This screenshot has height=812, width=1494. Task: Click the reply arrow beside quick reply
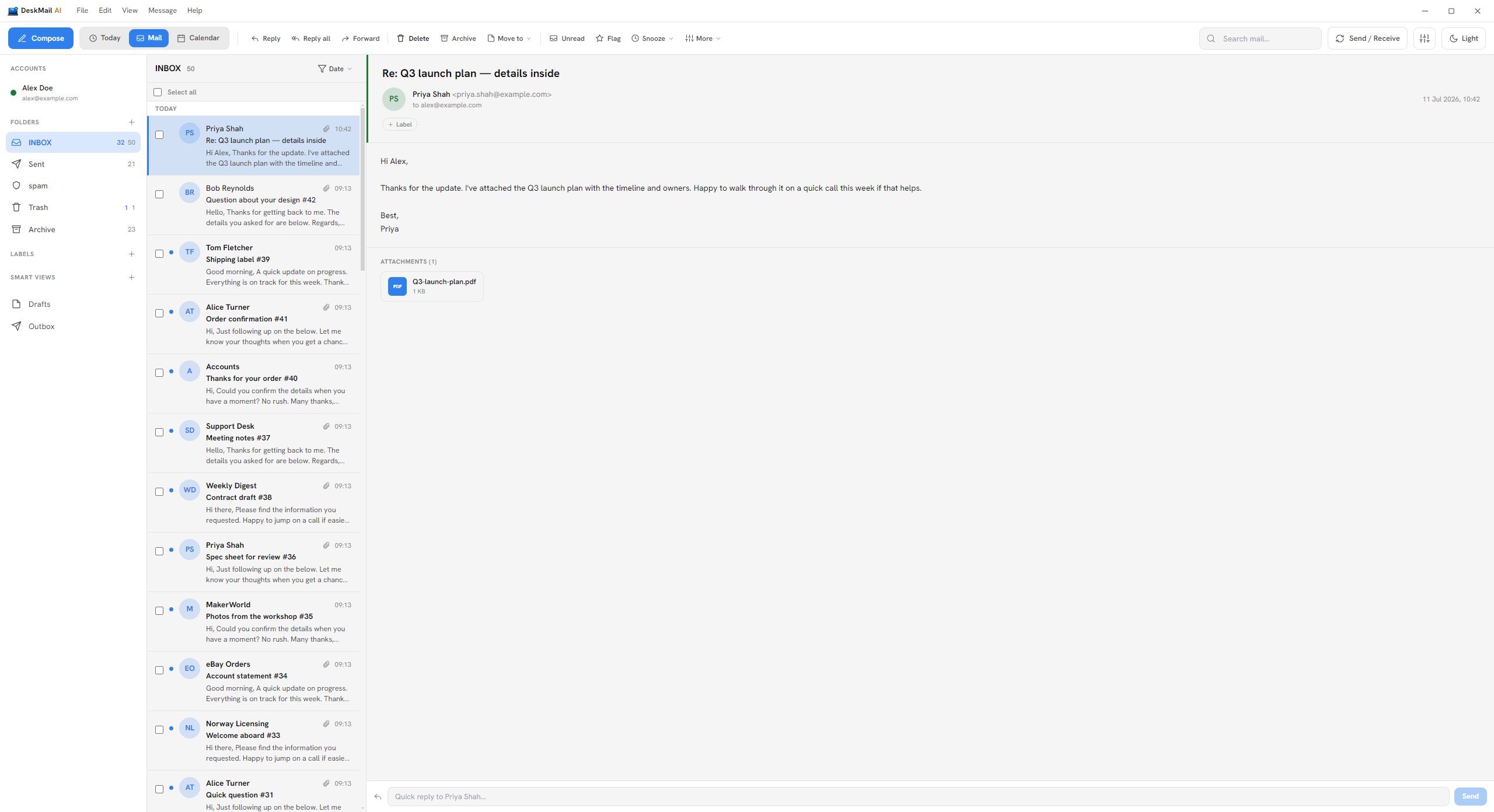click(x=378, y=797)
